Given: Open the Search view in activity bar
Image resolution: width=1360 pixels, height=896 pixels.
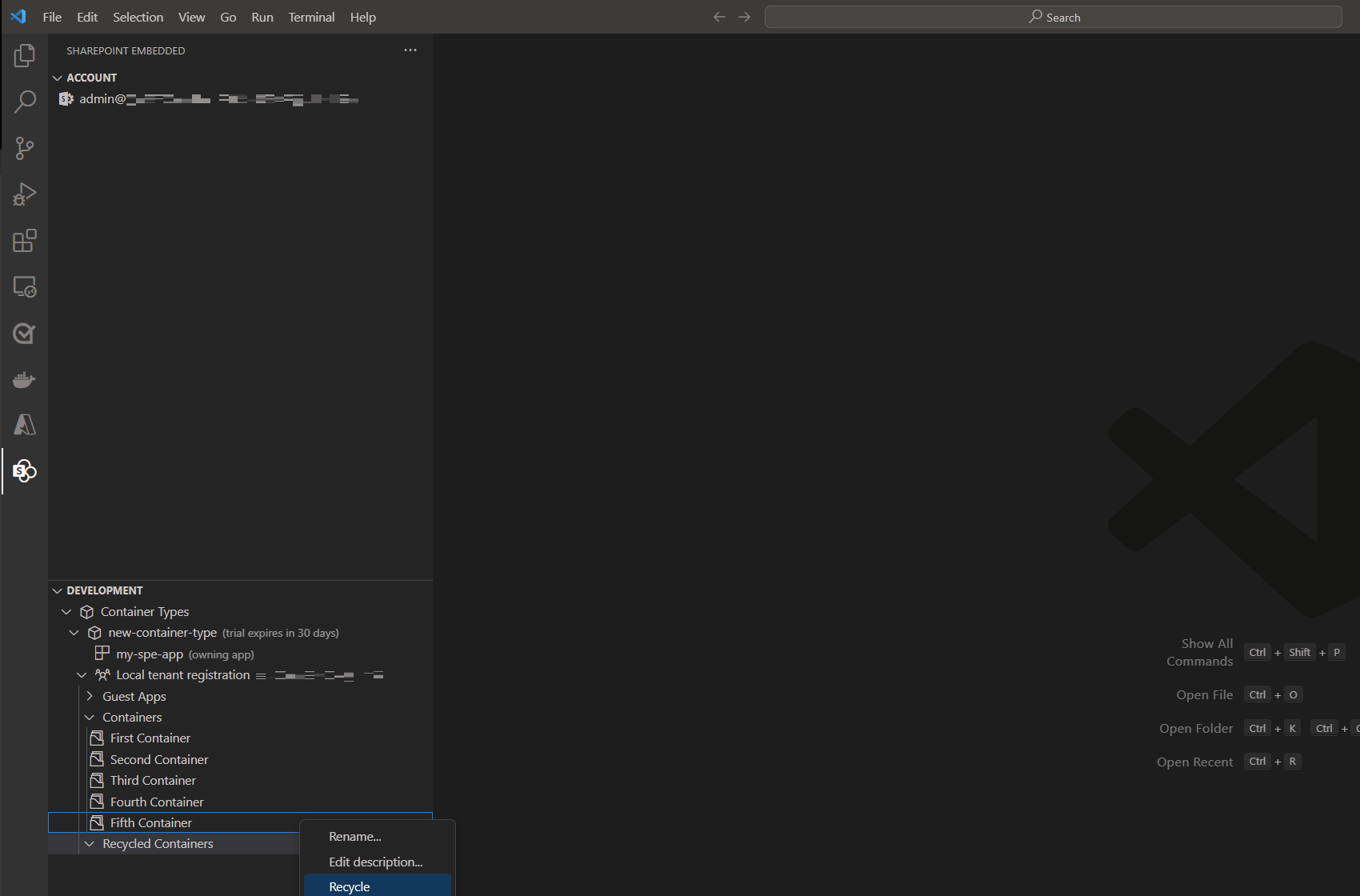Looking at the screenshot, I should point(25,102).
